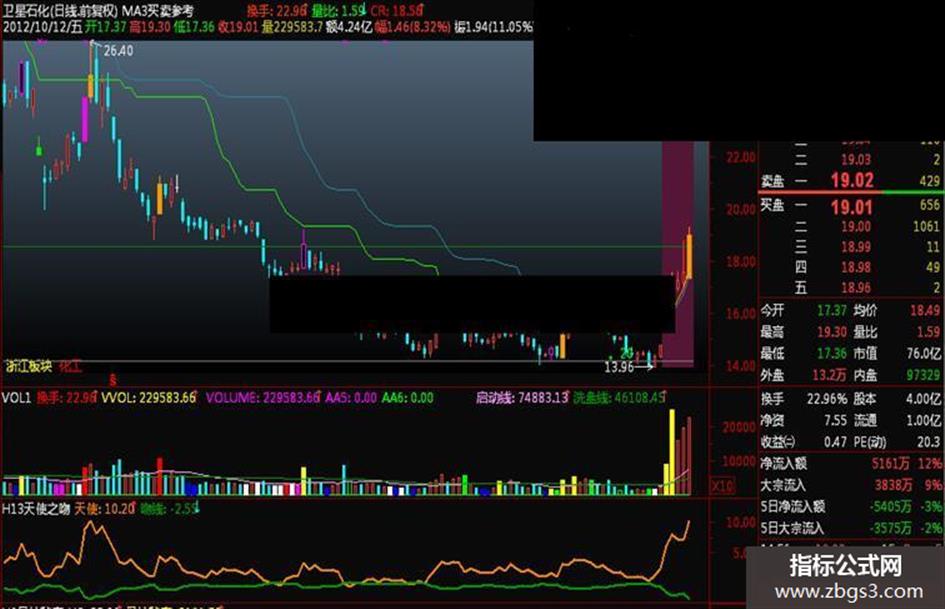
Task: Click the VVOL: 229583.66 value
Action: 149,398
